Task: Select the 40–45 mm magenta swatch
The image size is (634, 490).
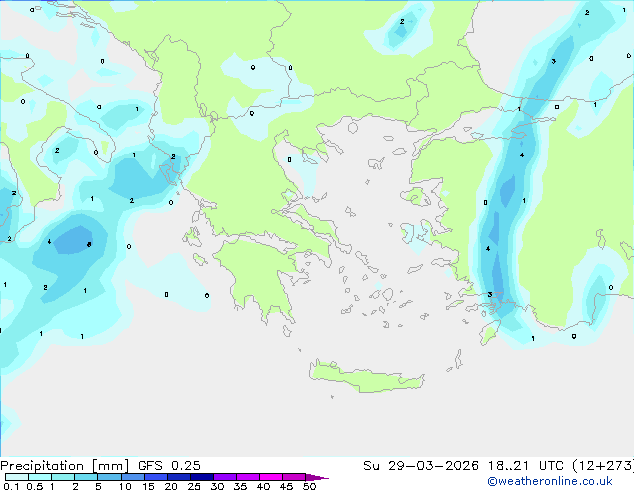Action: point(271,477)
